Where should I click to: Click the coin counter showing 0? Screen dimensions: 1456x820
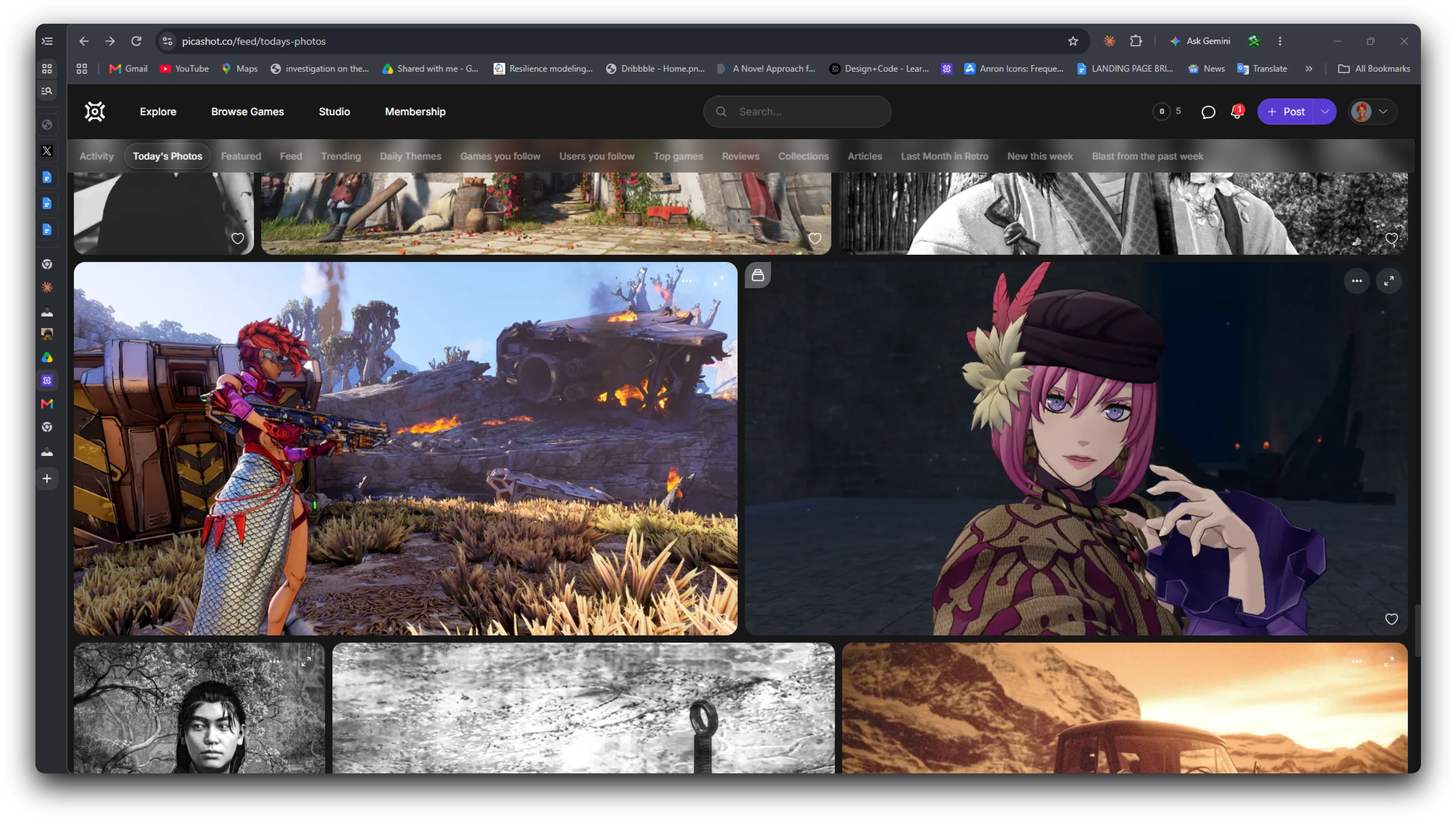(1162, 111)
